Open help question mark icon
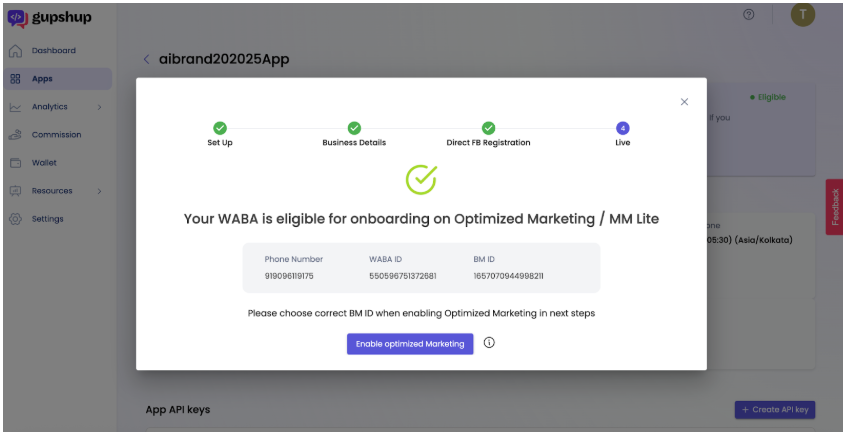The image size is (843, 432). [x=748, y=15]
